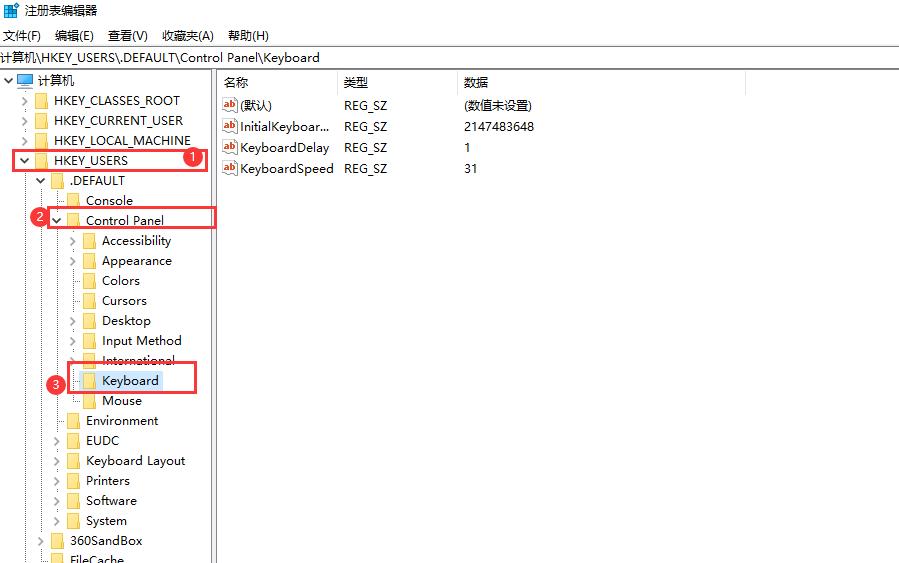Select the 360SandBox key
Screen dimensions: 899x563
tap(106, 541)
